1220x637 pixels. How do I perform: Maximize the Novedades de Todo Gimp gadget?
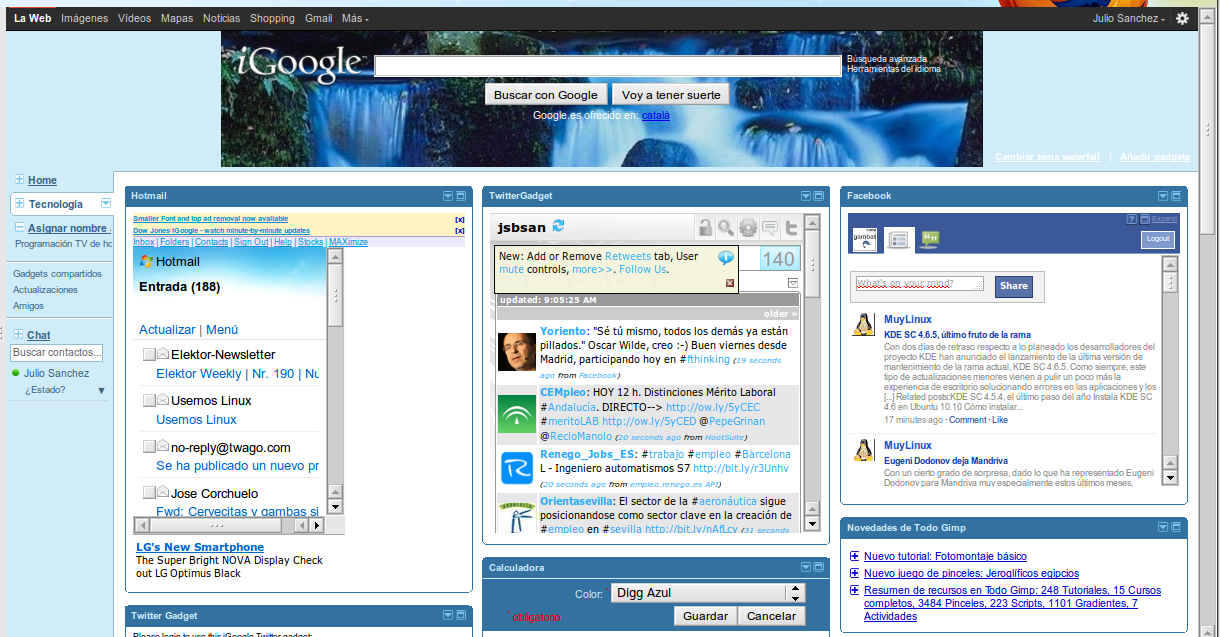pyautogui.click(x=1177, y=527)
